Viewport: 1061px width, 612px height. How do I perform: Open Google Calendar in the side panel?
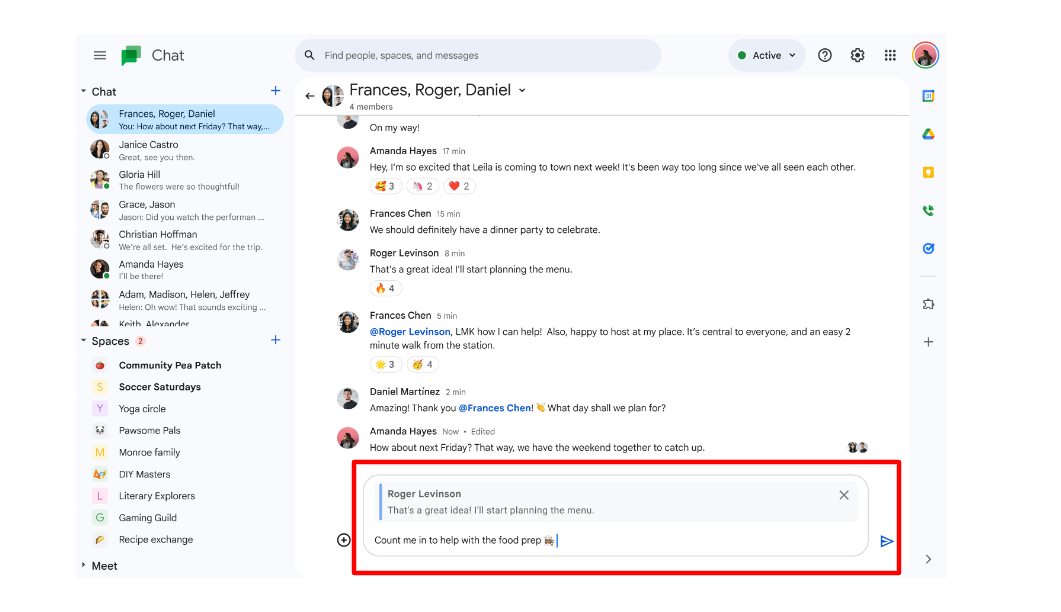coord(928,96)
